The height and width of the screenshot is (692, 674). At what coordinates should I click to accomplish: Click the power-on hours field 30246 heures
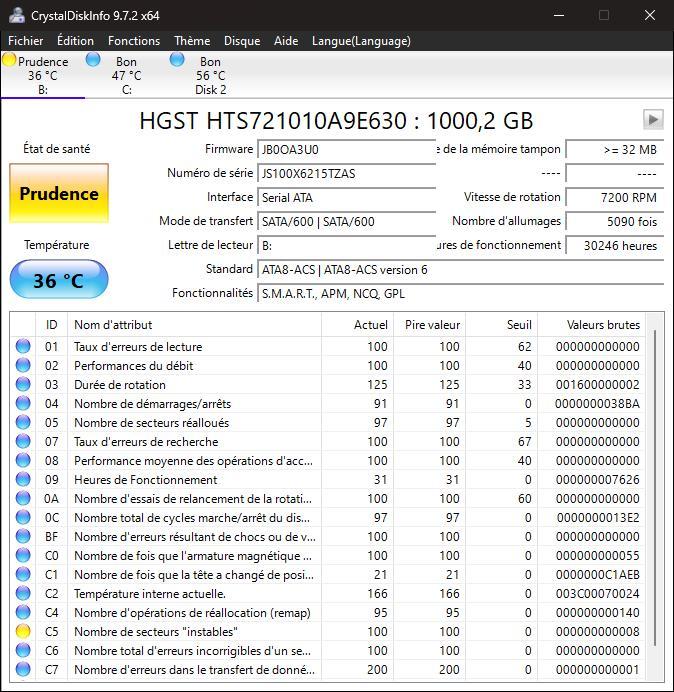614,245
